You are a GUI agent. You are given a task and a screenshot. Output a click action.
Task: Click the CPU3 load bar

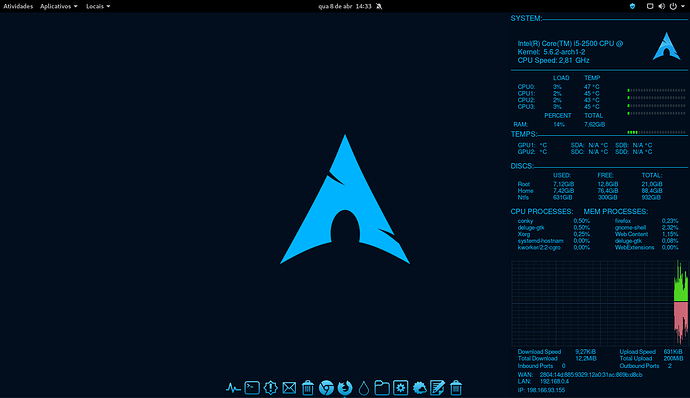click(656, 113)
